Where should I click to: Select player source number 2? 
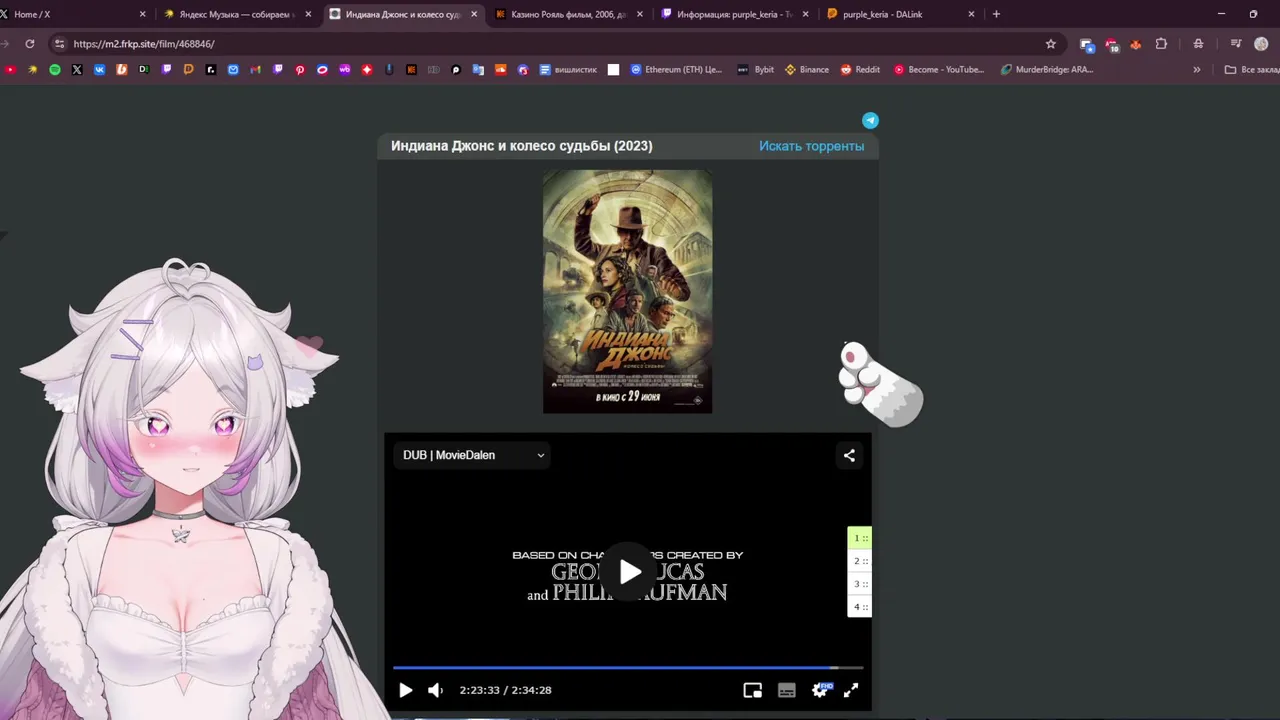click(860, 561)
